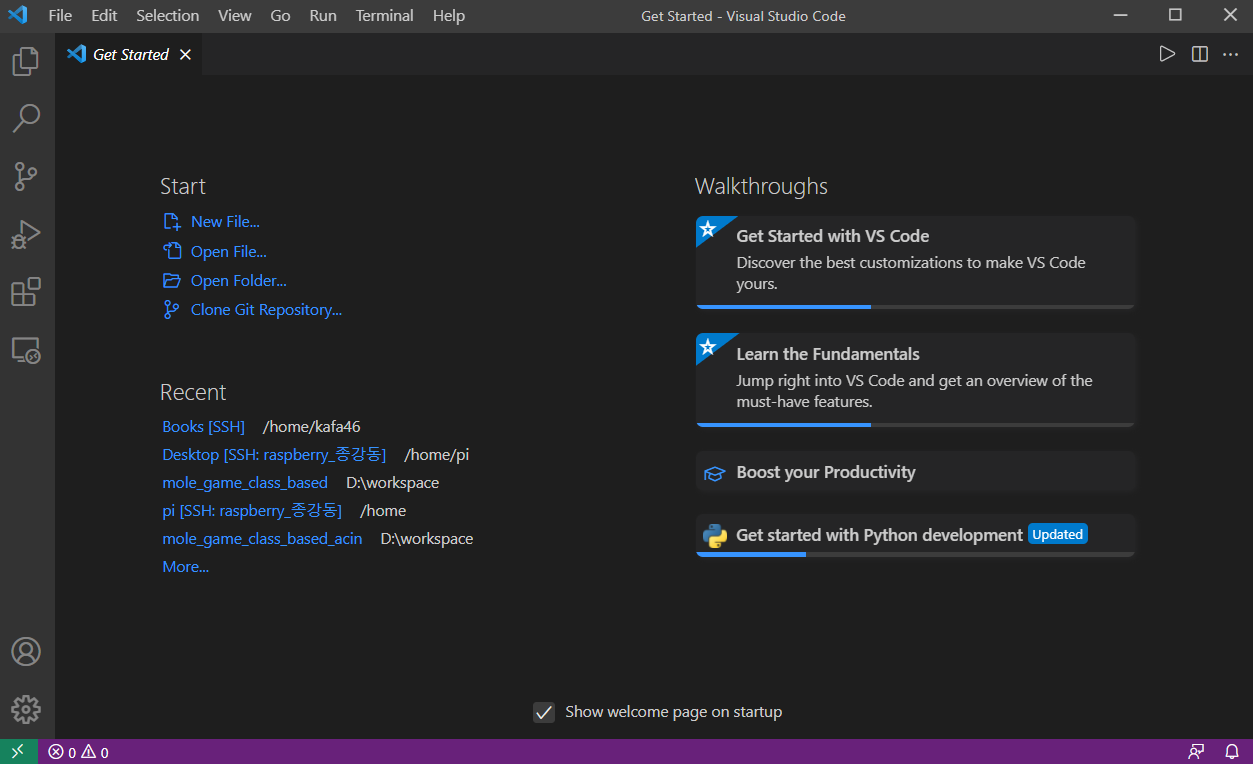Open recent mole_game_class_based folder
This screenshot has width=1253, height=764.
click(x=245, y=483)
